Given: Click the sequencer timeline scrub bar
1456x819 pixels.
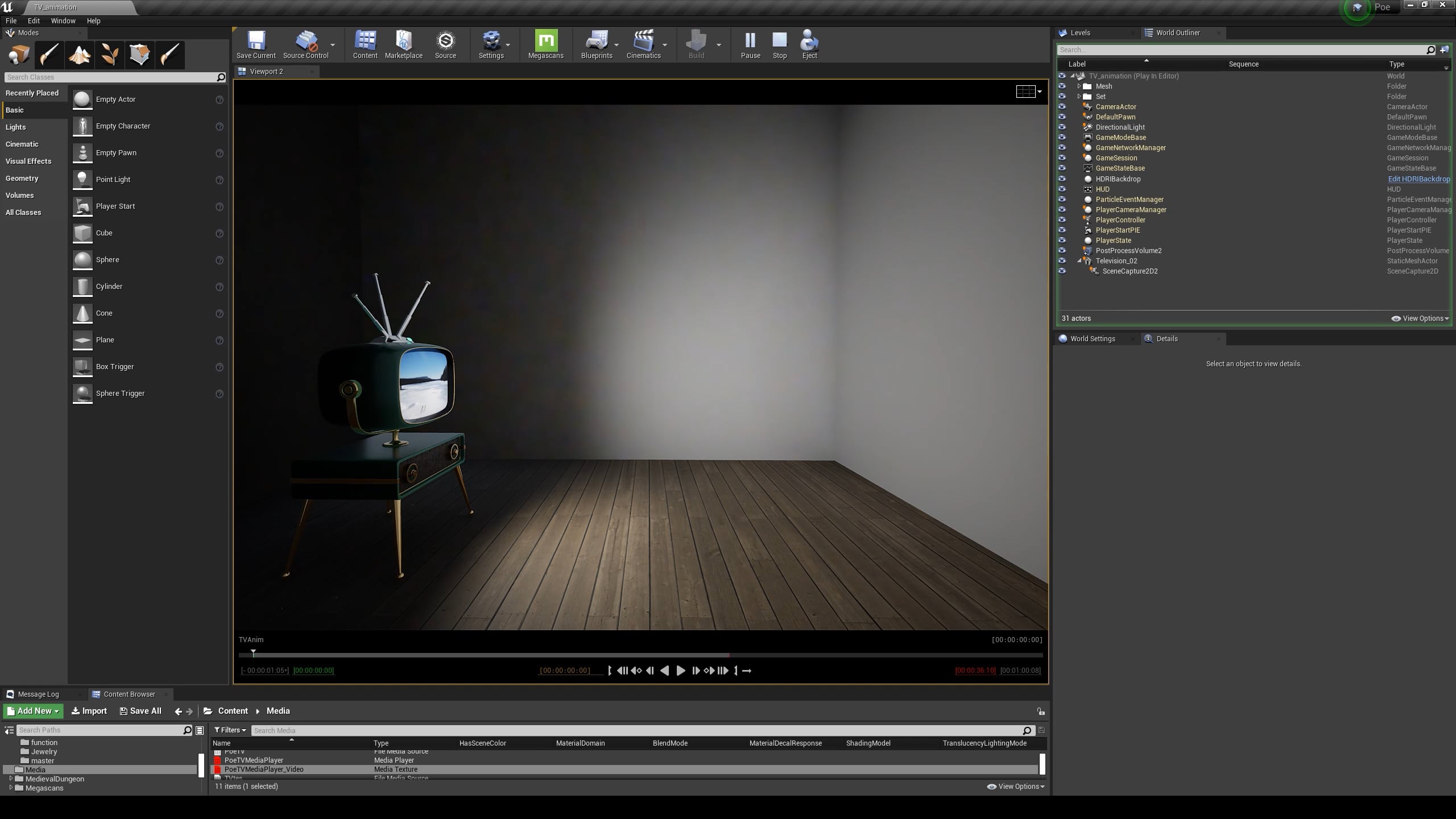Looking at the screenshot, I should pos(641,656).
